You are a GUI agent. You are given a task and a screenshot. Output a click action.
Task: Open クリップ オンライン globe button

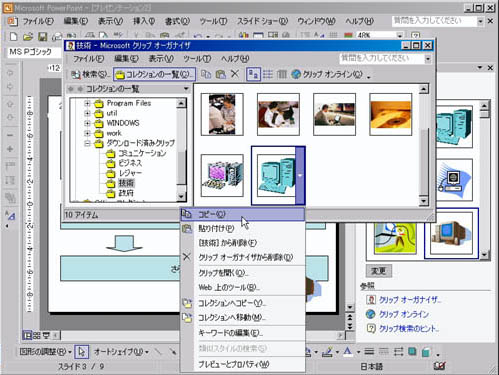327,74
